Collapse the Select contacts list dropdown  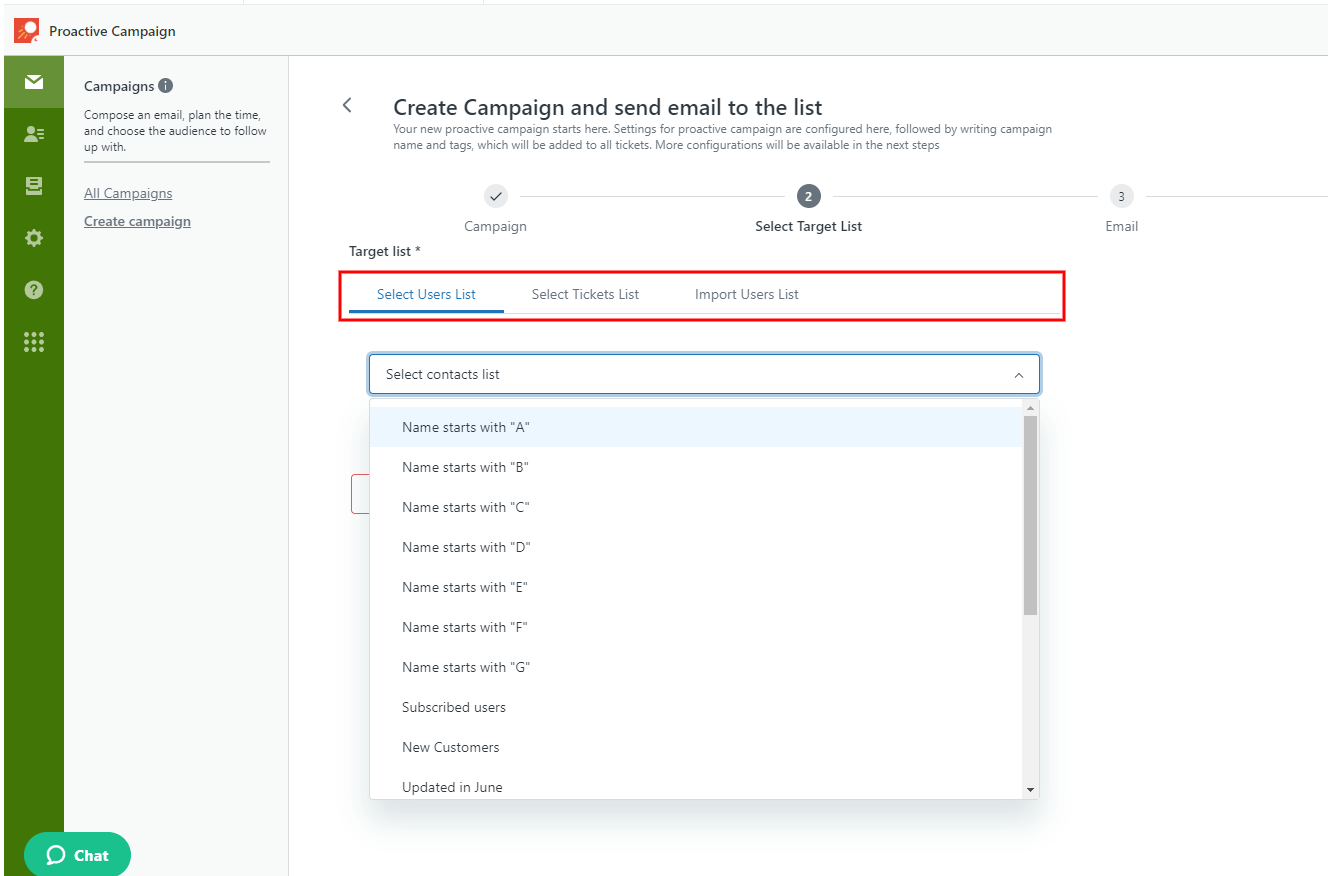point(704,374)
